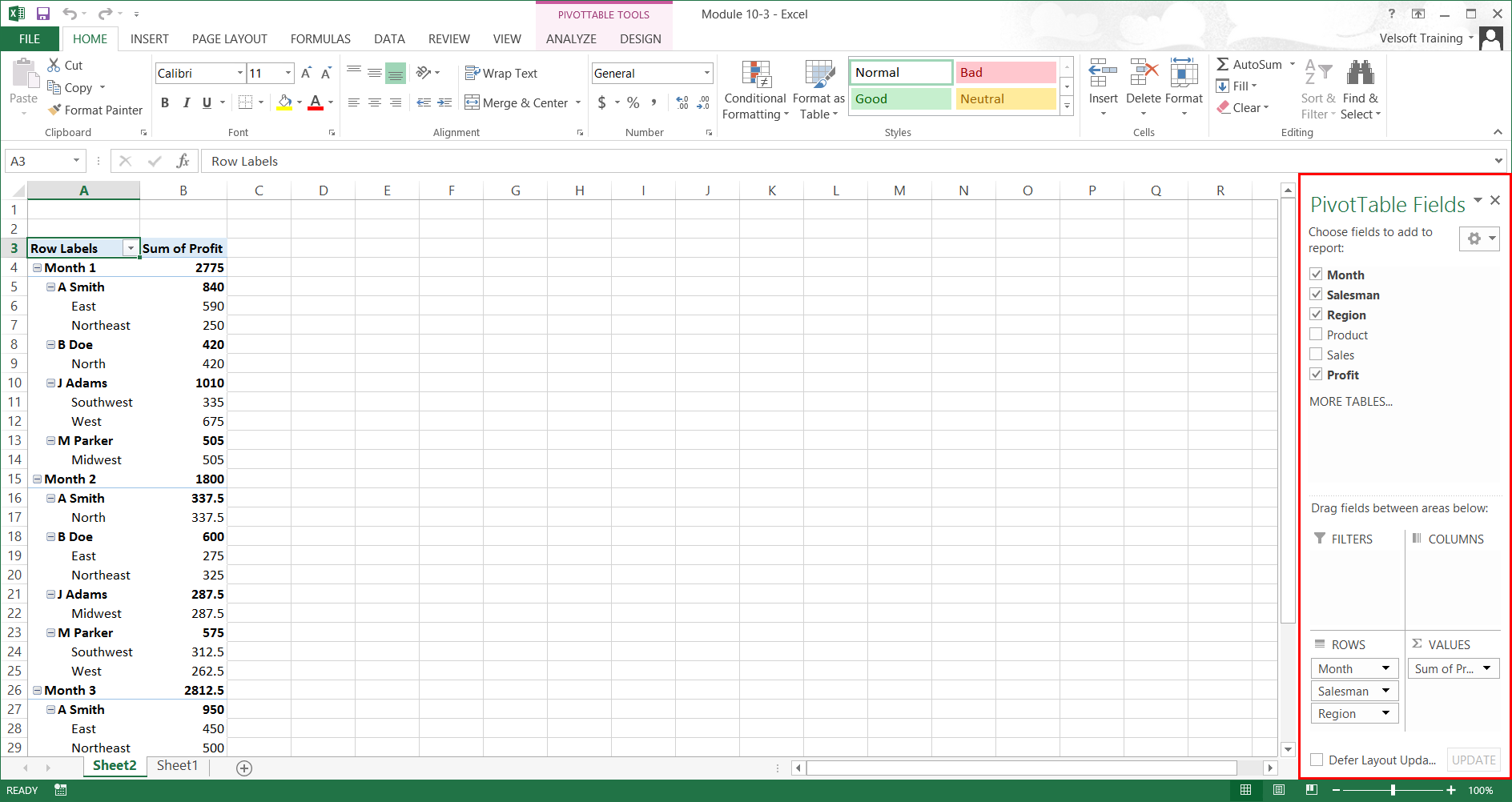Screen dimensions: 1512x802
Task: Enable Defer Layout Update
Action: [x=1317, y=760]
